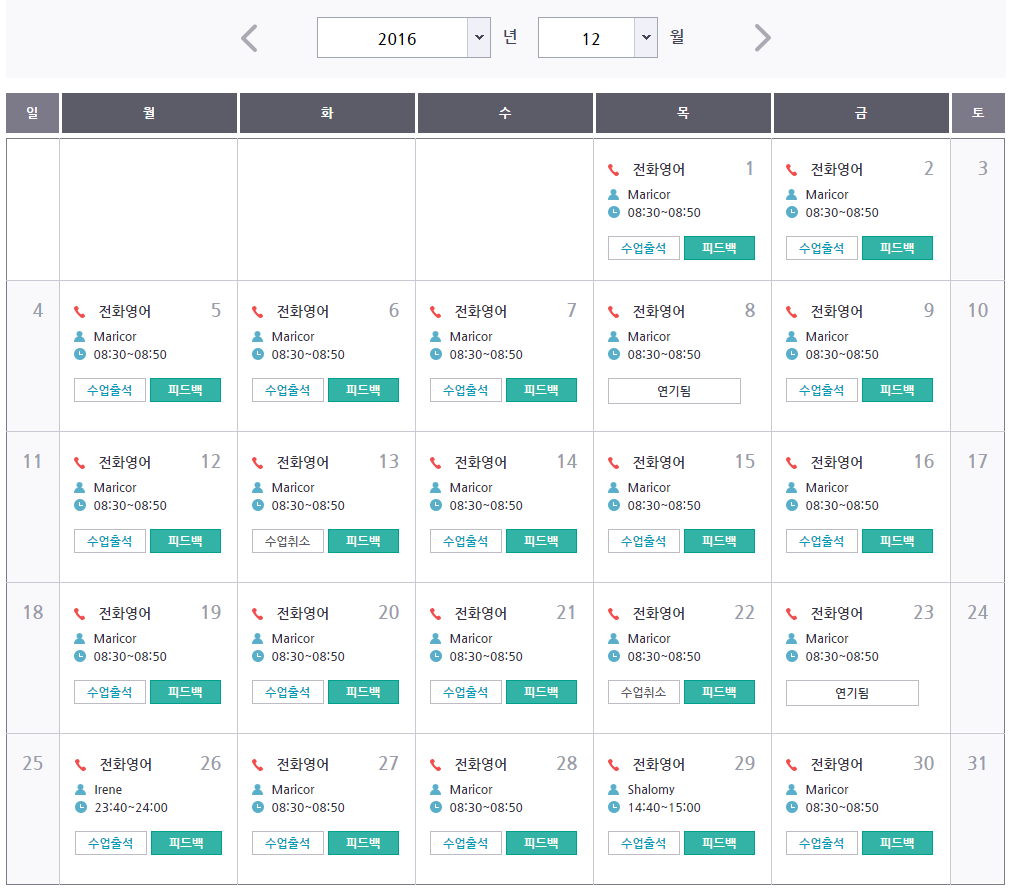
Task: Click the teacher icon beside Shalomy
Action: 614,790
